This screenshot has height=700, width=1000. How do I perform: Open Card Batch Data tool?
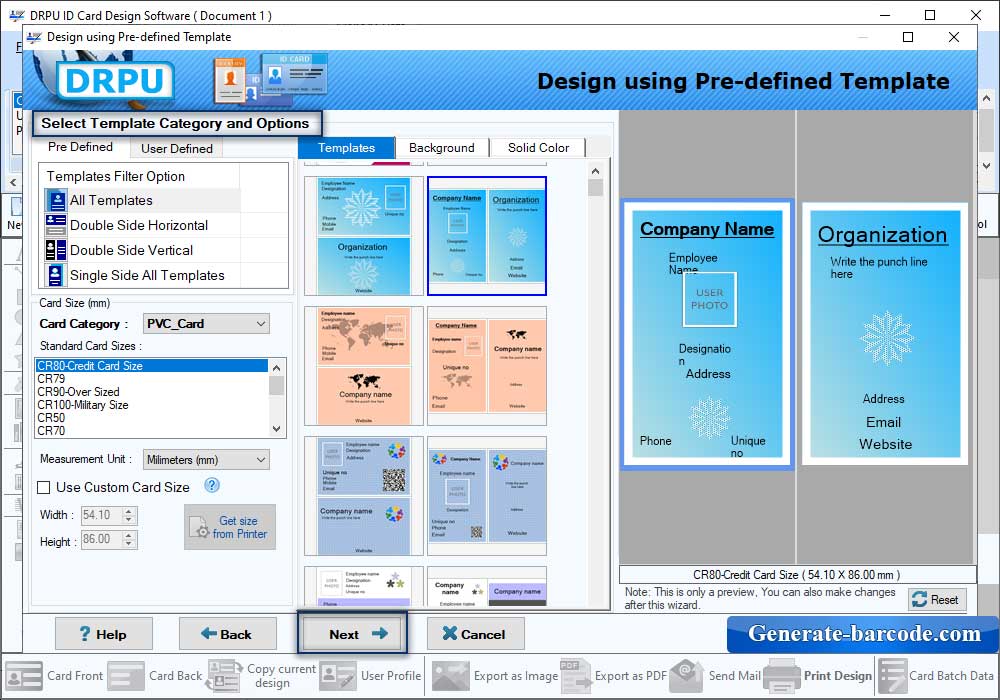point(936,676)
